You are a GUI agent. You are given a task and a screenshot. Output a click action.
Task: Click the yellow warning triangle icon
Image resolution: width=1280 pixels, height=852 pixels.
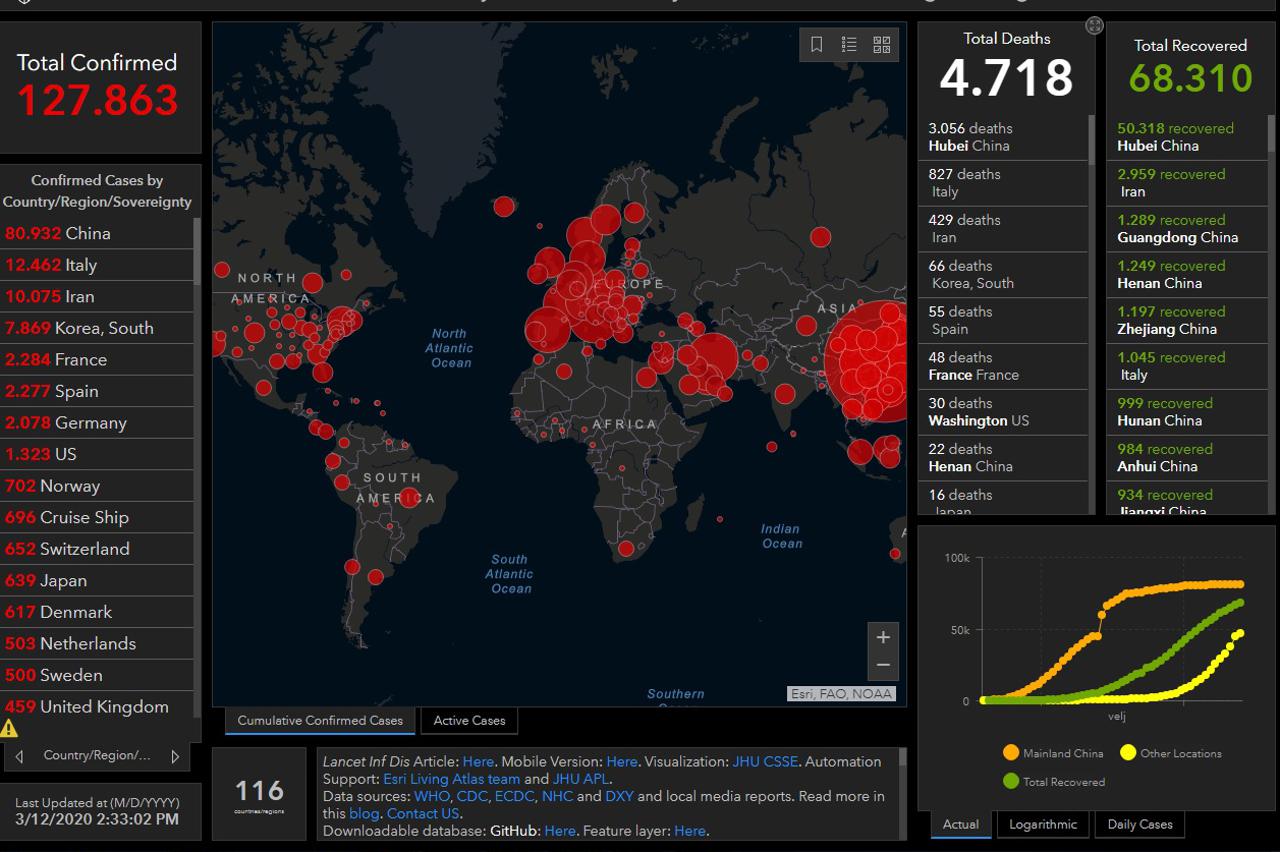coord(10,728)
